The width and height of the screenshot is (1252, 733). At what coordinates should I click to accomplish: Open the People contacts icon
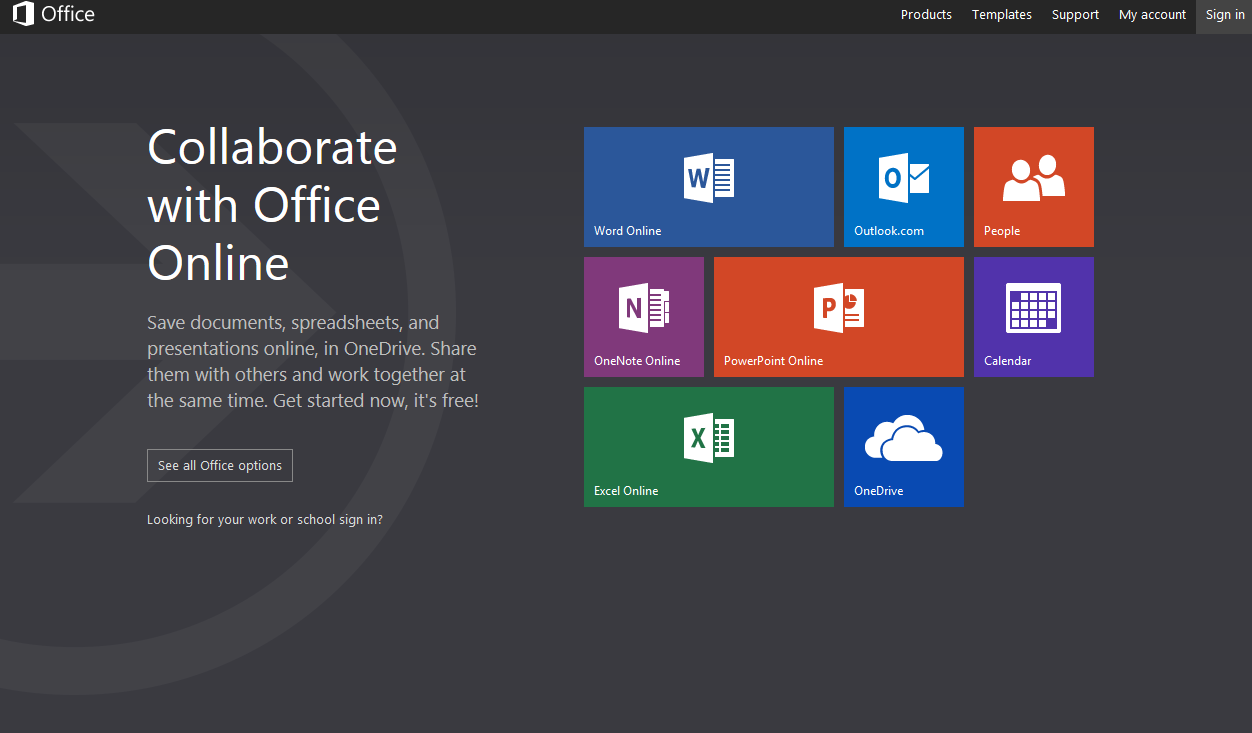[x=1033, y=178]
